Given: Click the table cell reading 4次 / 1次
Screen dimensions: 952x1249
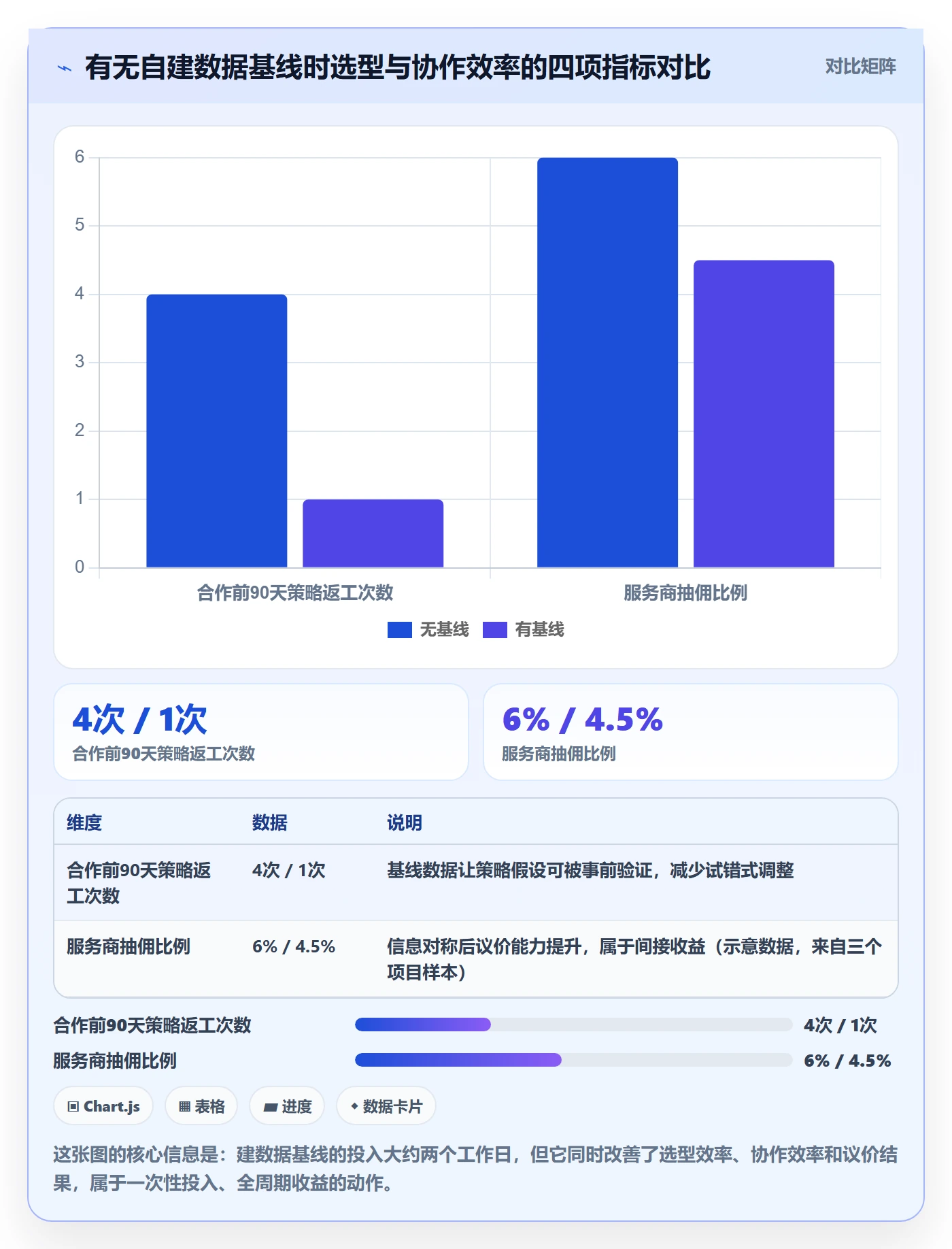Looking at the screenshot, I should (289, 870).
